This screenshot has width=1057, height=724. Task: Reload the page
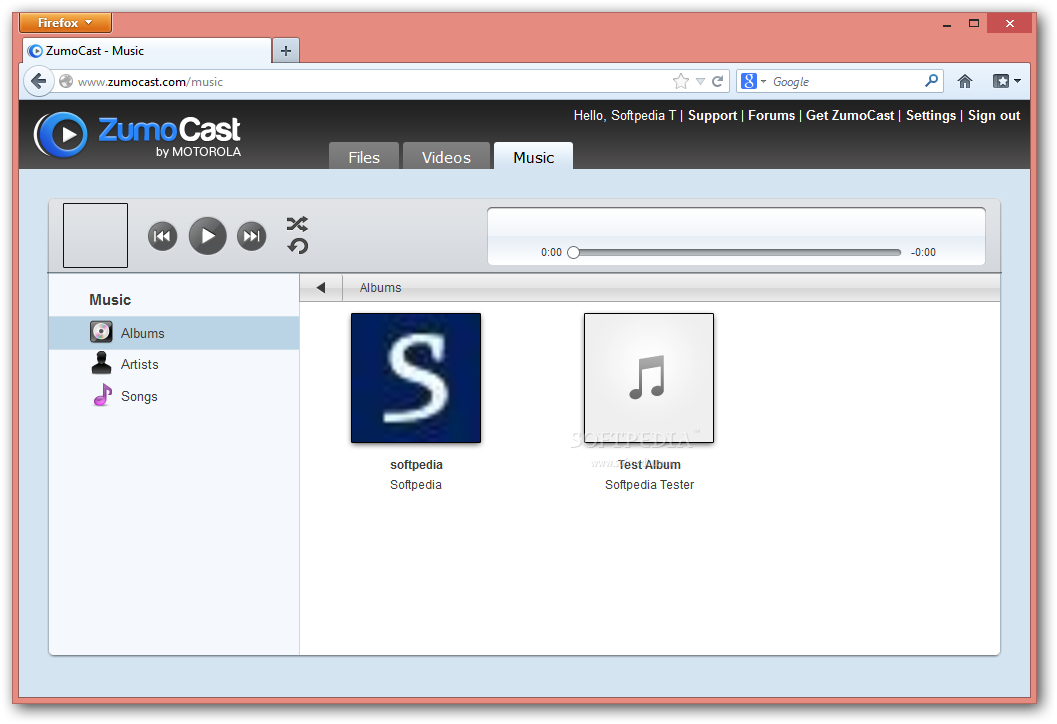coord(718,82)
